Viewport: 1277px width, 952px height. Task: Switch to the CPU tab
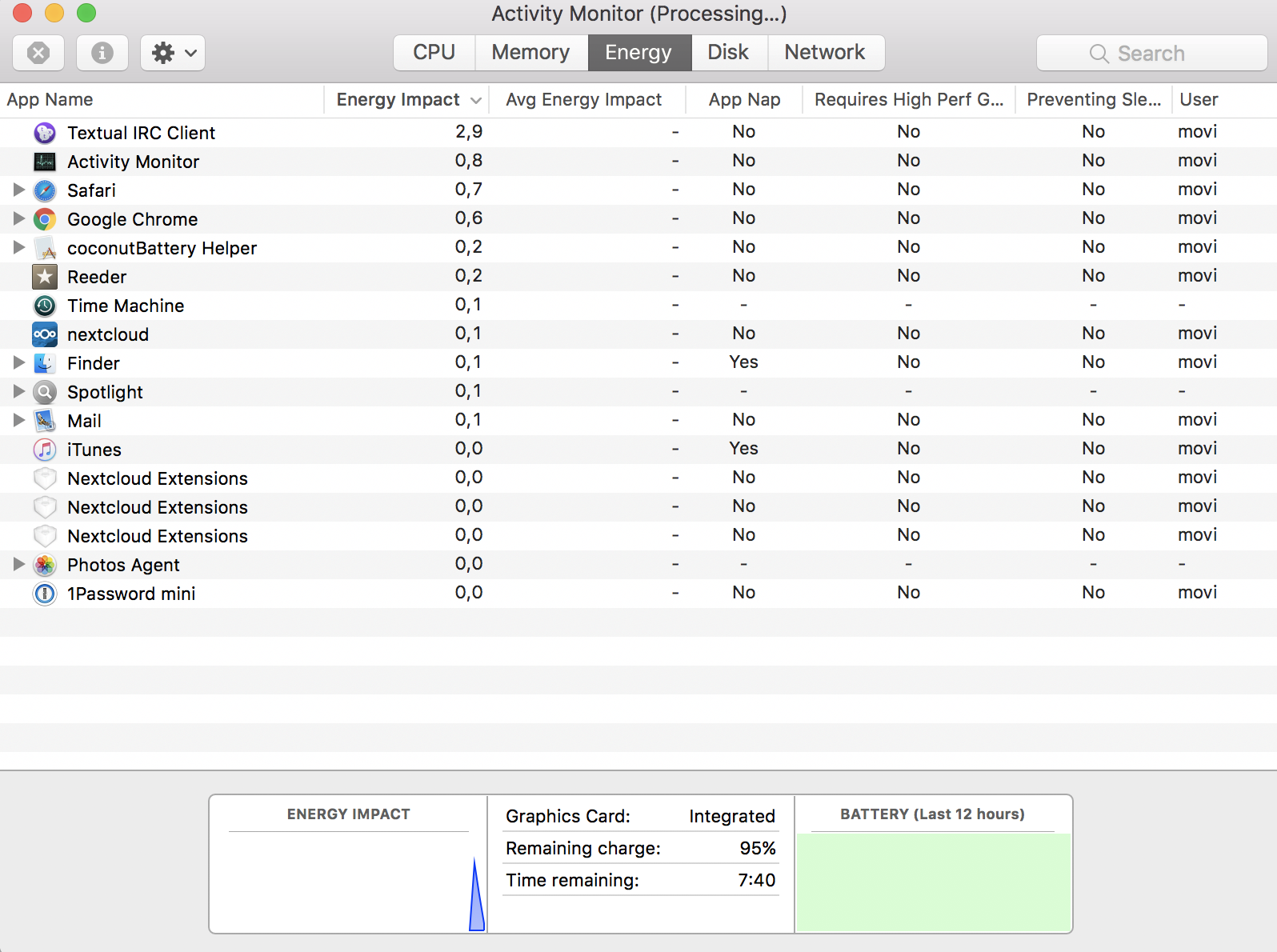click(x=434, y=53)
